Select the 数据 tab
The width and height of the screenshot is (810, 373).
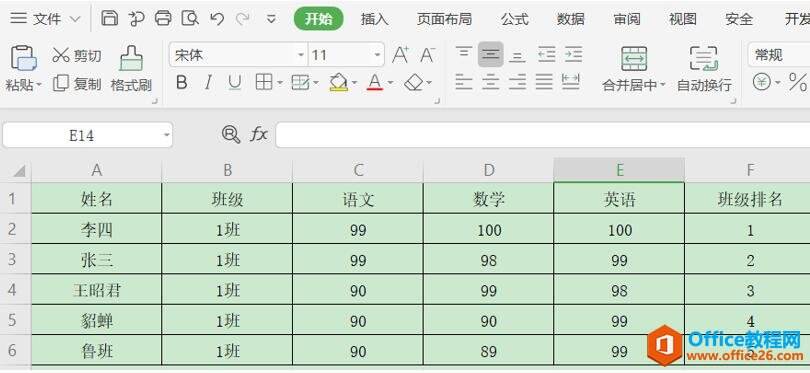click(571, 19)
